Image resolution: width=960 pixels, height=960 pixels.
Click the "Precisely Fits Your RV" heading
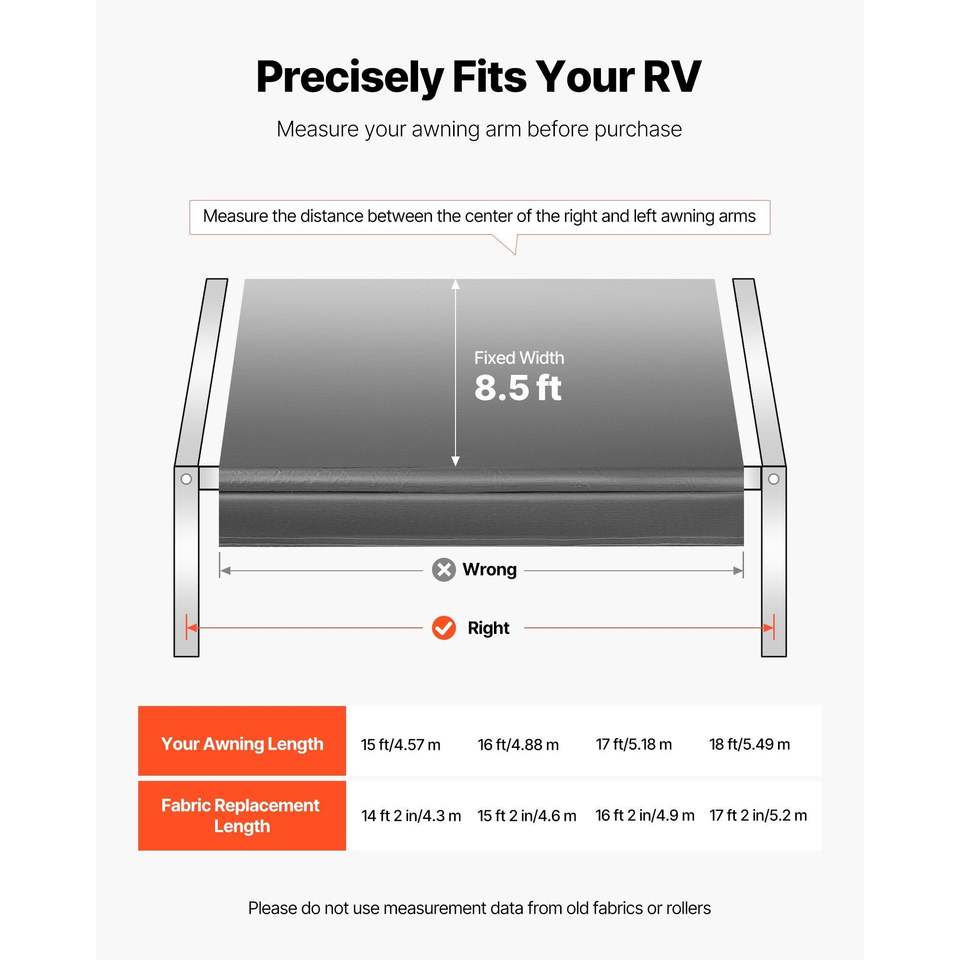[x=479, y=77]
